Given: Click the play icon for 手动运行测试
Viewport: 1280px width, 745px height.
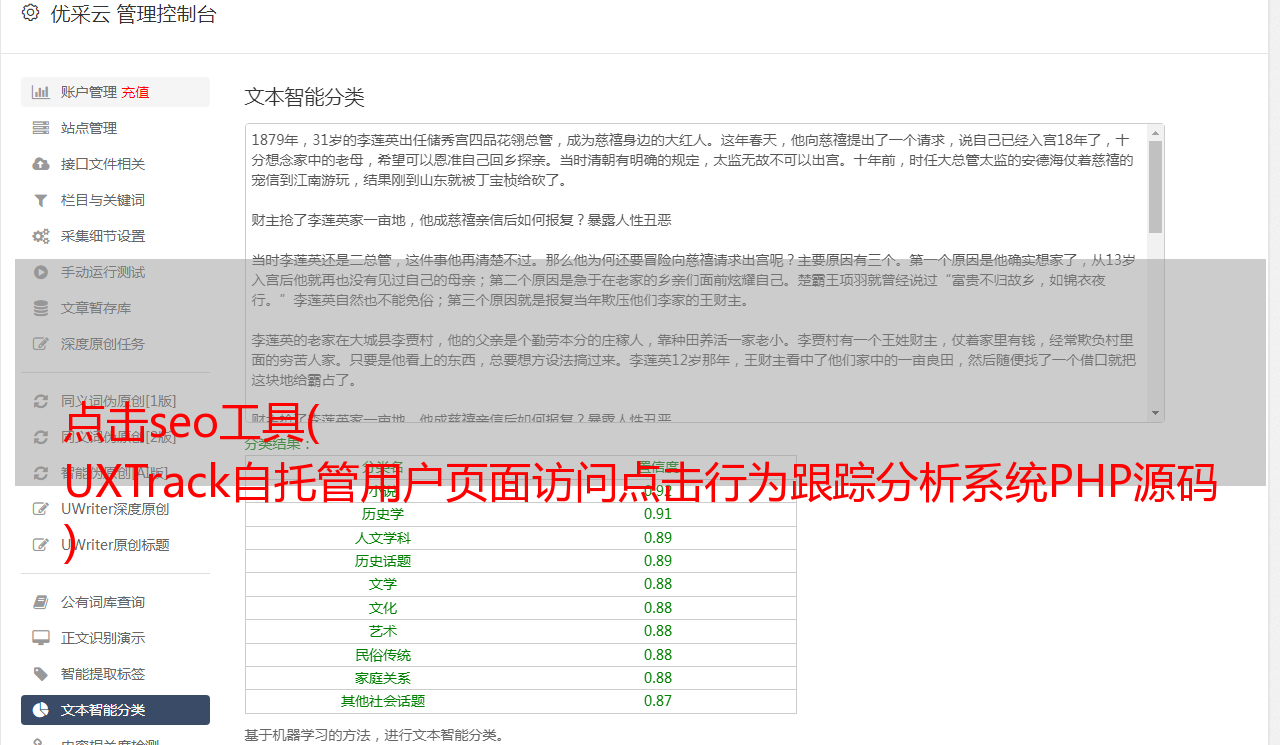Looking at the screenshot, I should (41, 272).
